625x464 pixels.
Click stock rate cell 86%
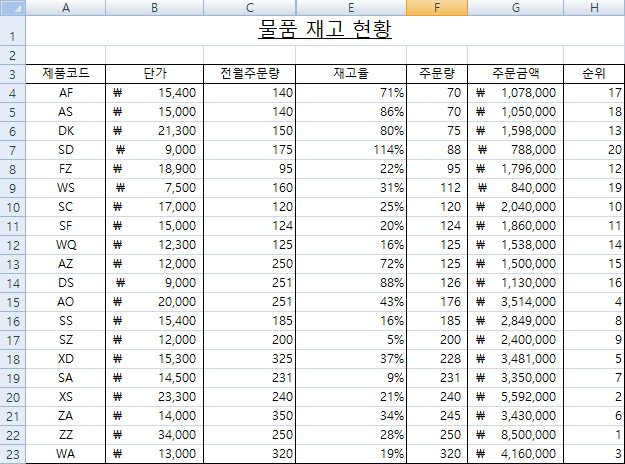point(351,112)
